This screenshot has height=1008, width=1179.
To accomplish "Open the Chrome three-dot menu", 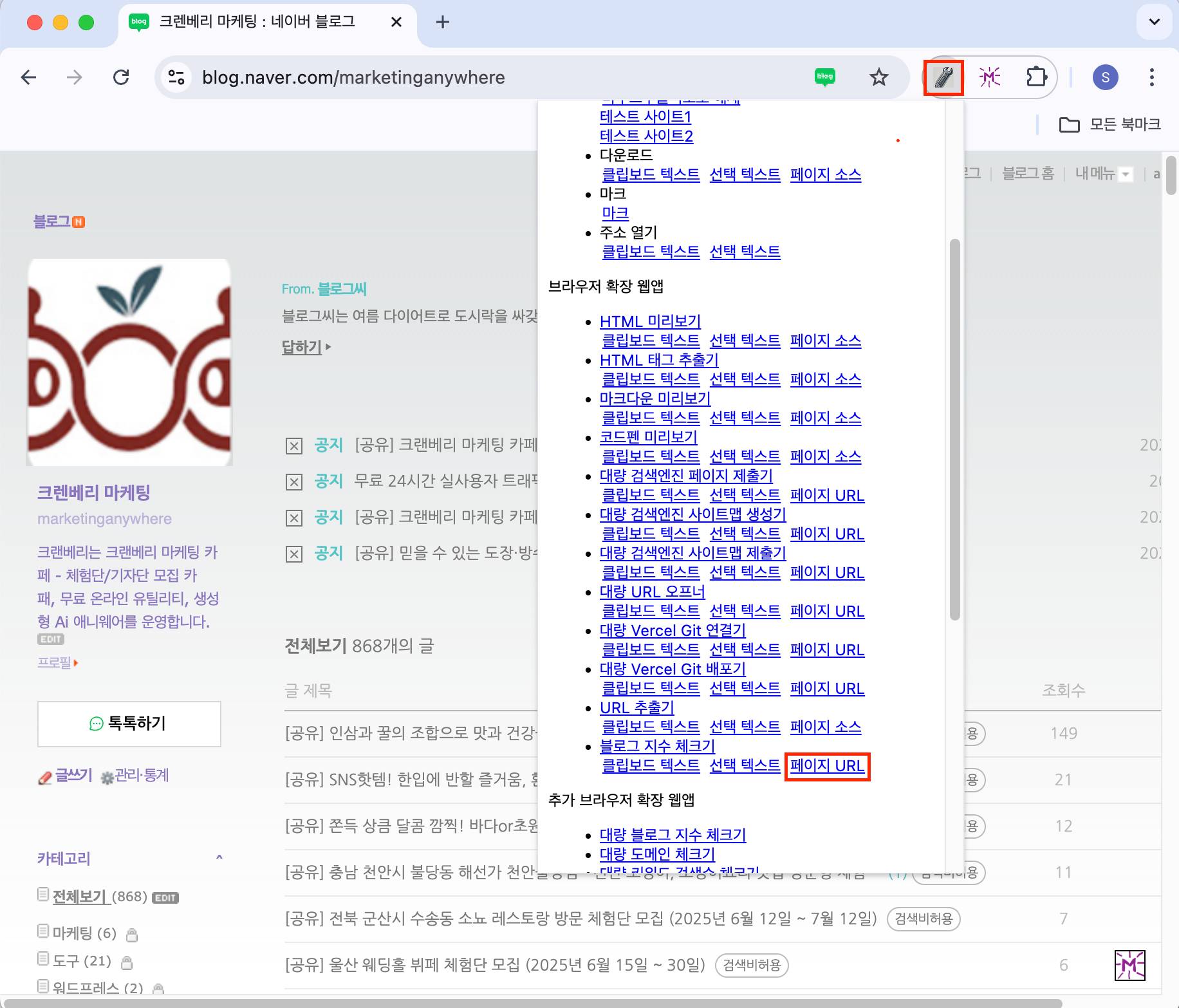I will [x=1151, y=78].
